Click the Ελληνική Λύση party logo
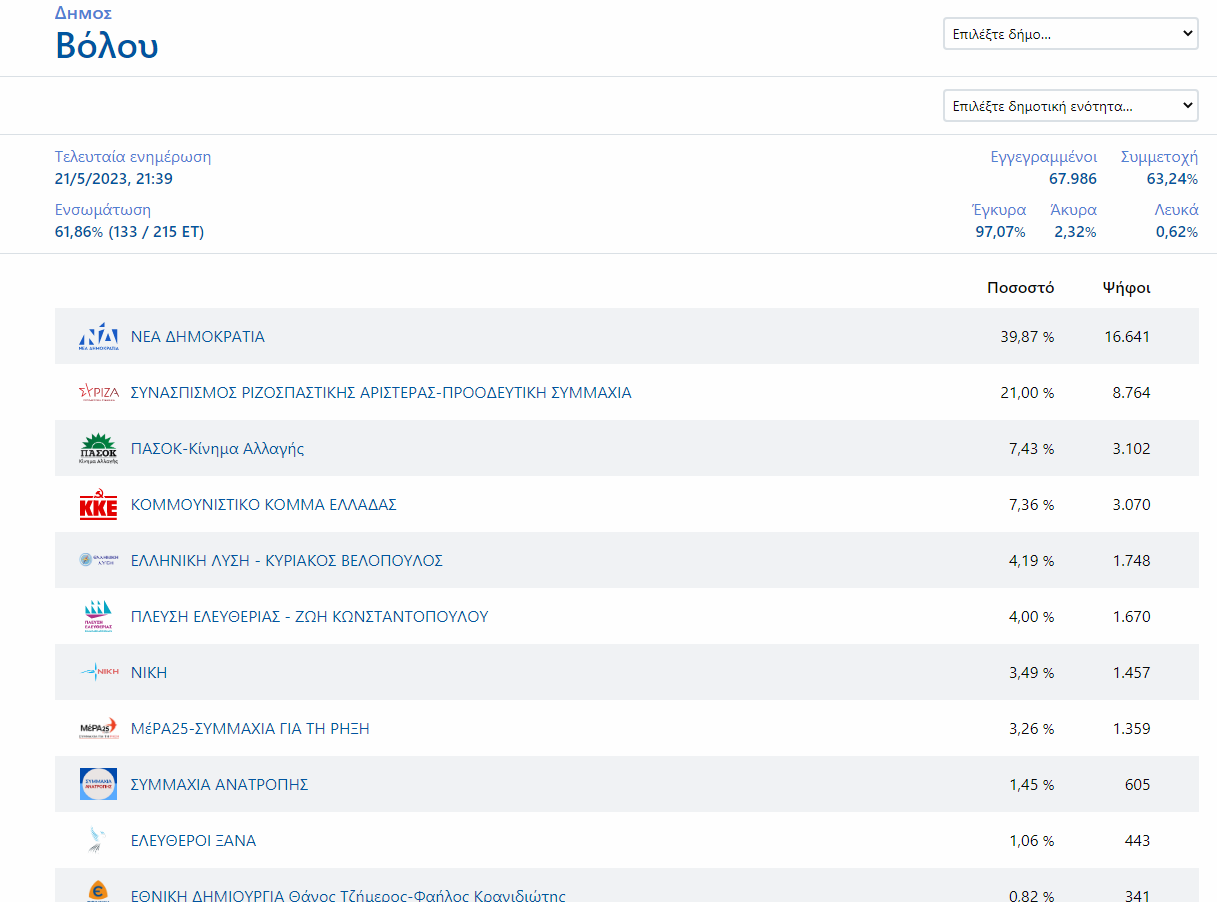Viewport: 1217px width, 902px height. (x=98, y=561)
